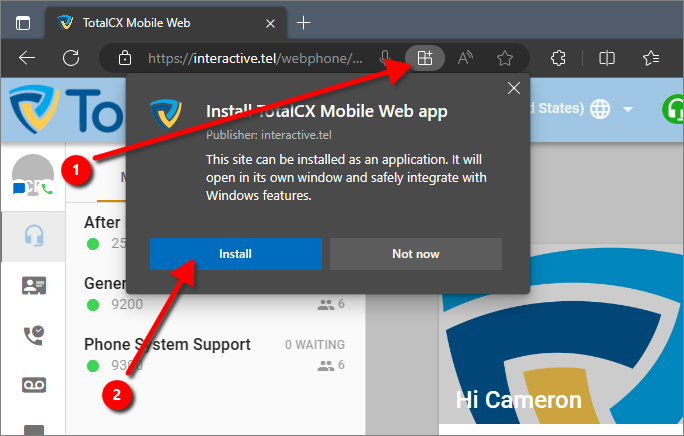684x436 pixels.
Task: Open the voicemail sidebar icon
Action: point(34,385)
